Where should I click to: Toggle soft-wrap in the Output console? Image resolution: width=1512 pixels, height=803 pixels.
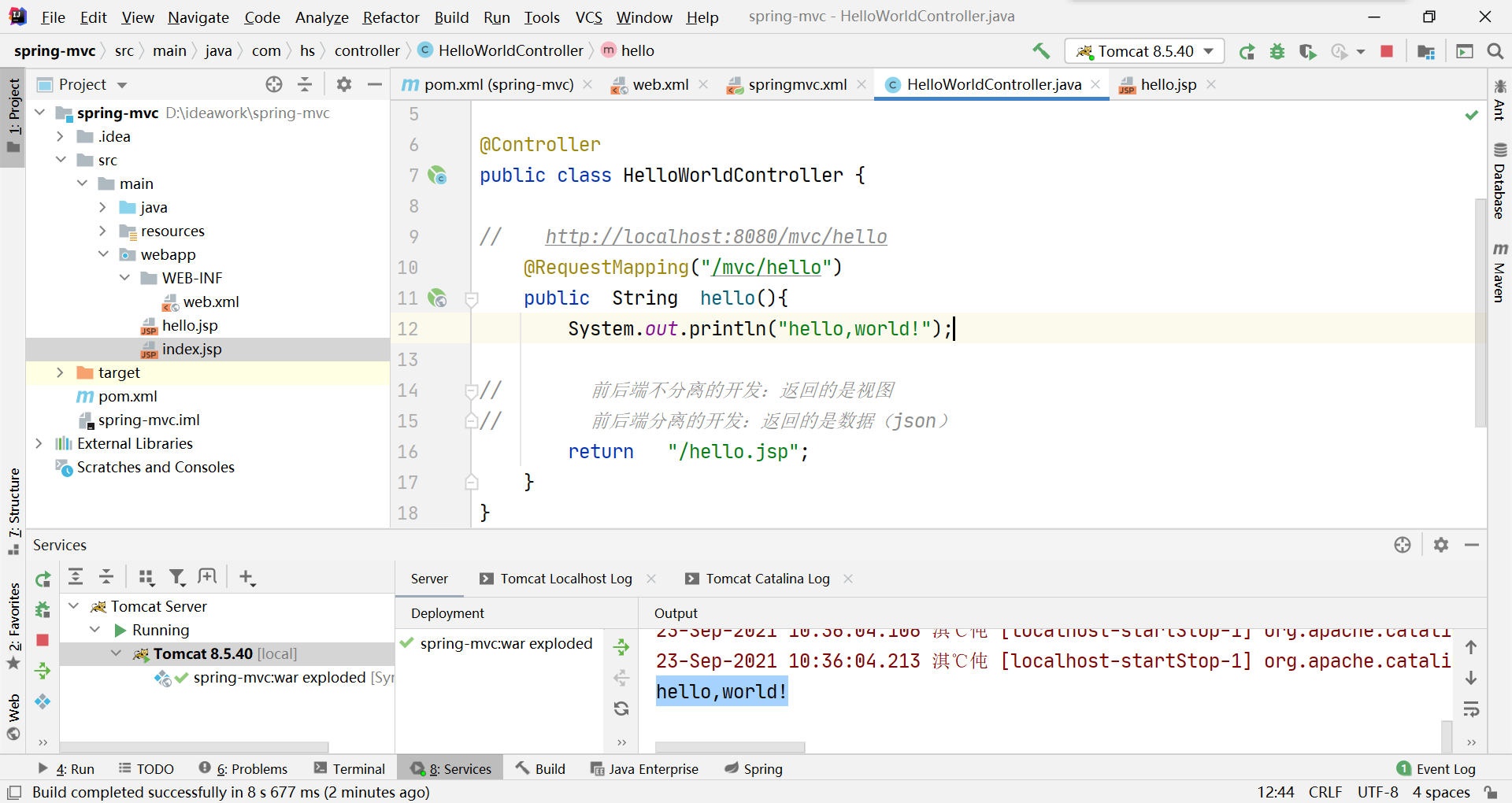click(1471, 709)
